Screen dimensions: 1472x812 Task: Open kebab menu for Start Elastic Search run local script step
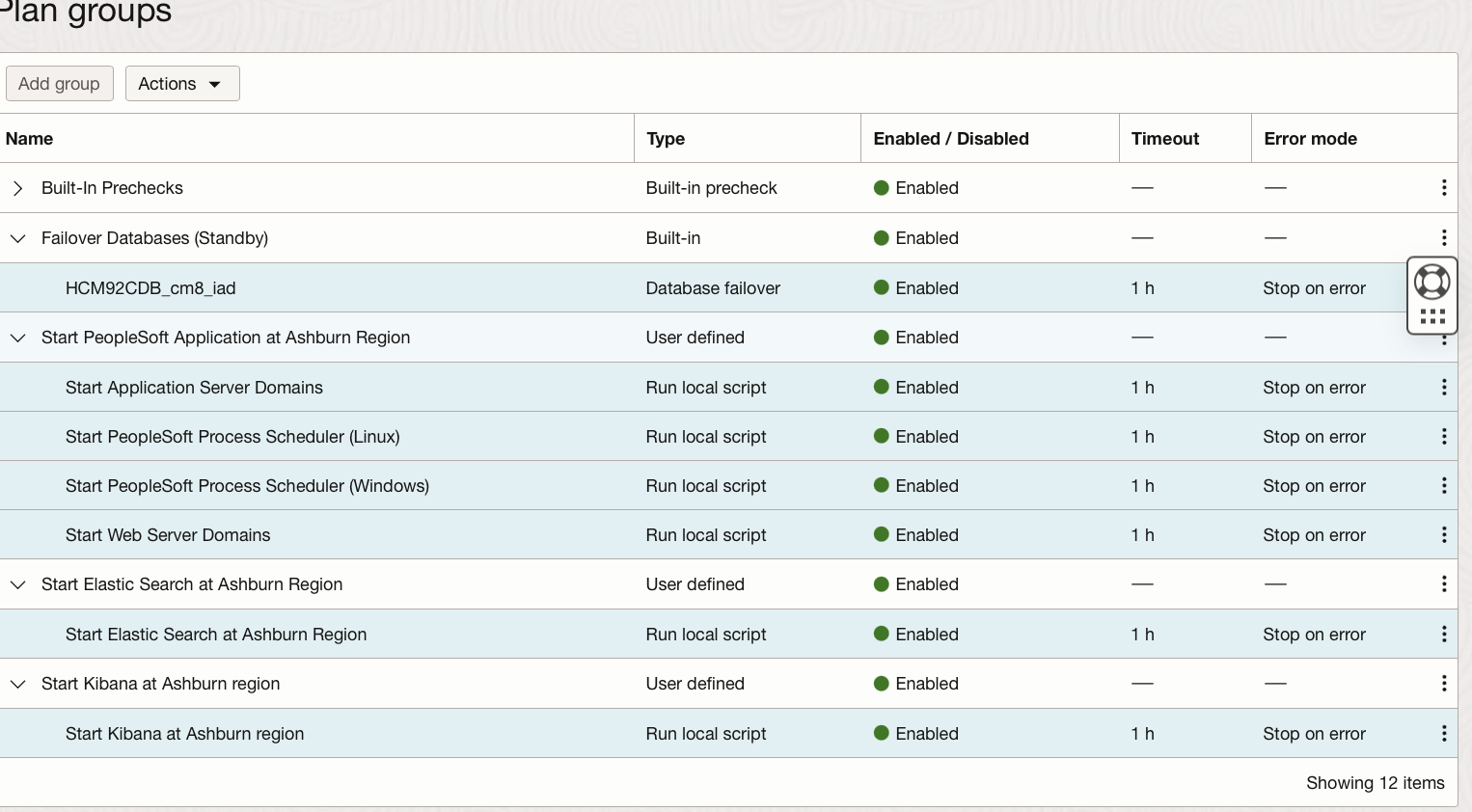pyautogui.click(x=1443, y=635)
